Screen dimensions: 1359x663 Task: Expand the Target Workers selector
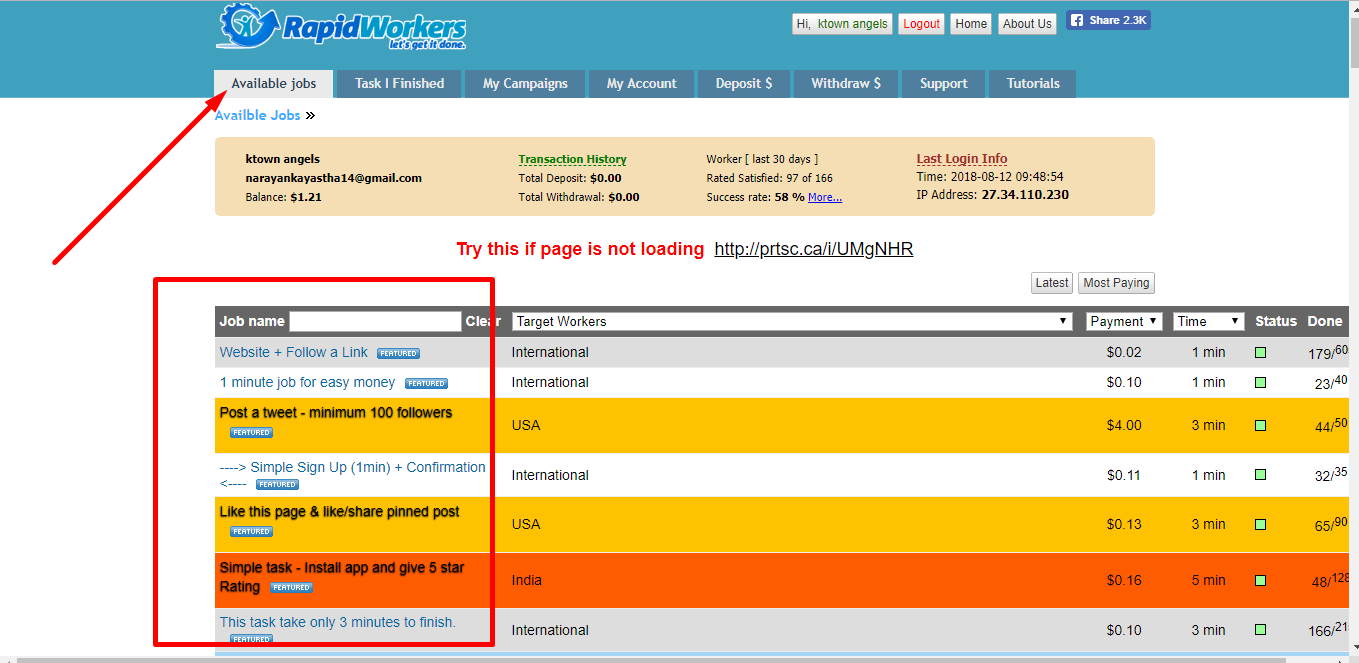(x=1064, y=321)
